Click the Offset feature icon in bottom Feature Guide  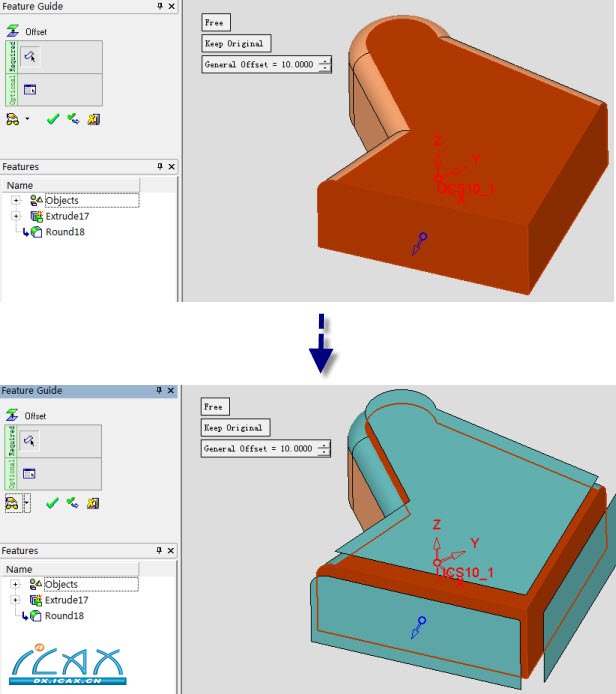pos(12,416)
